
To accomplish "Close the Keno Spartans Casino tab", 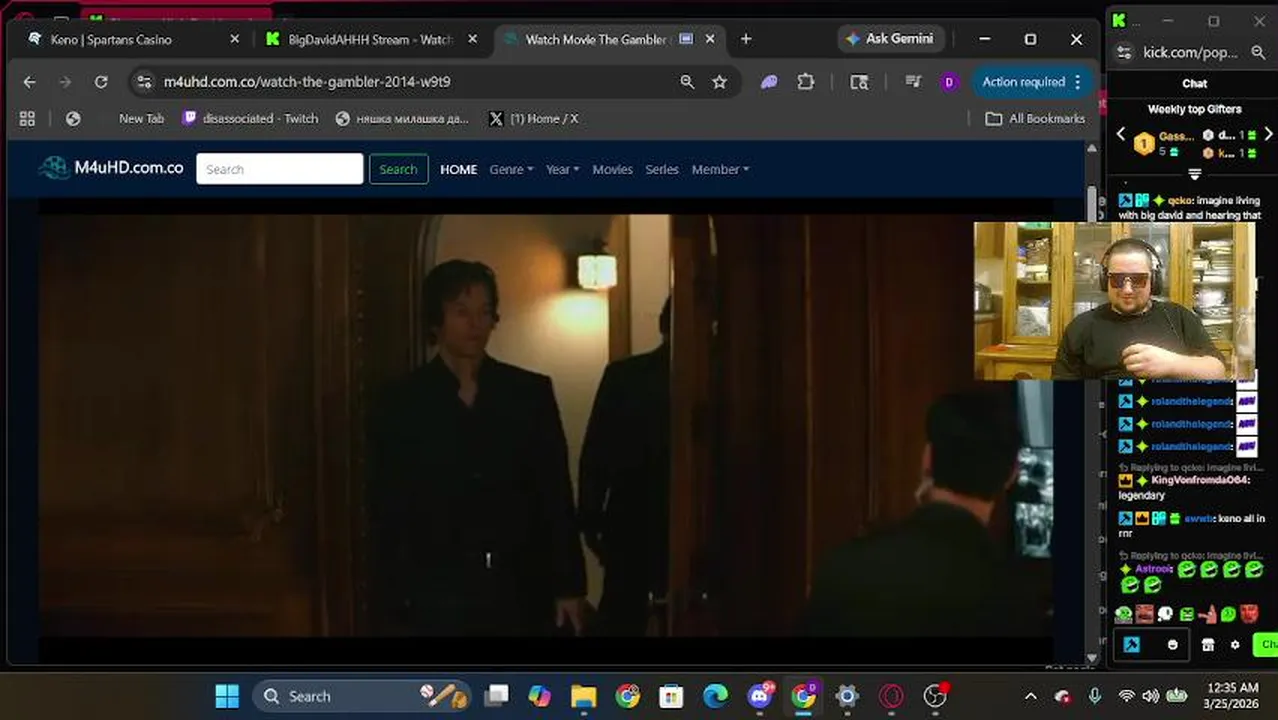I will 235,39.
